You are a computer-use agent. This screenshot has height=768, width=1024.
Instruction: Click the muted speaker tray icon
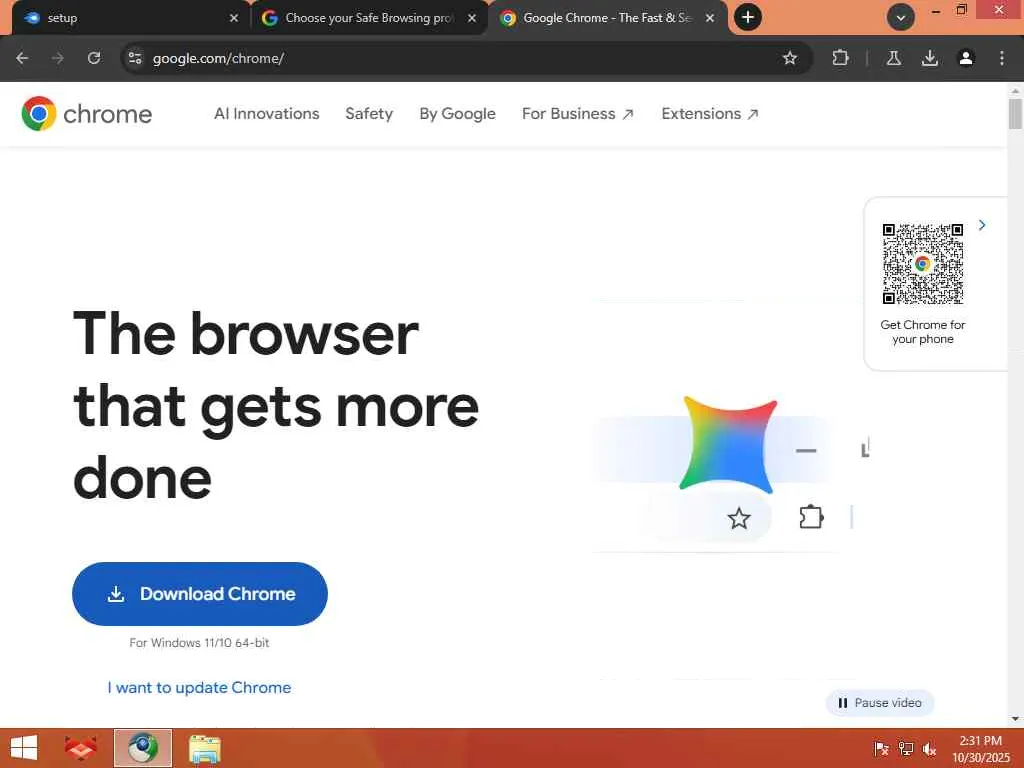[929, 749]
